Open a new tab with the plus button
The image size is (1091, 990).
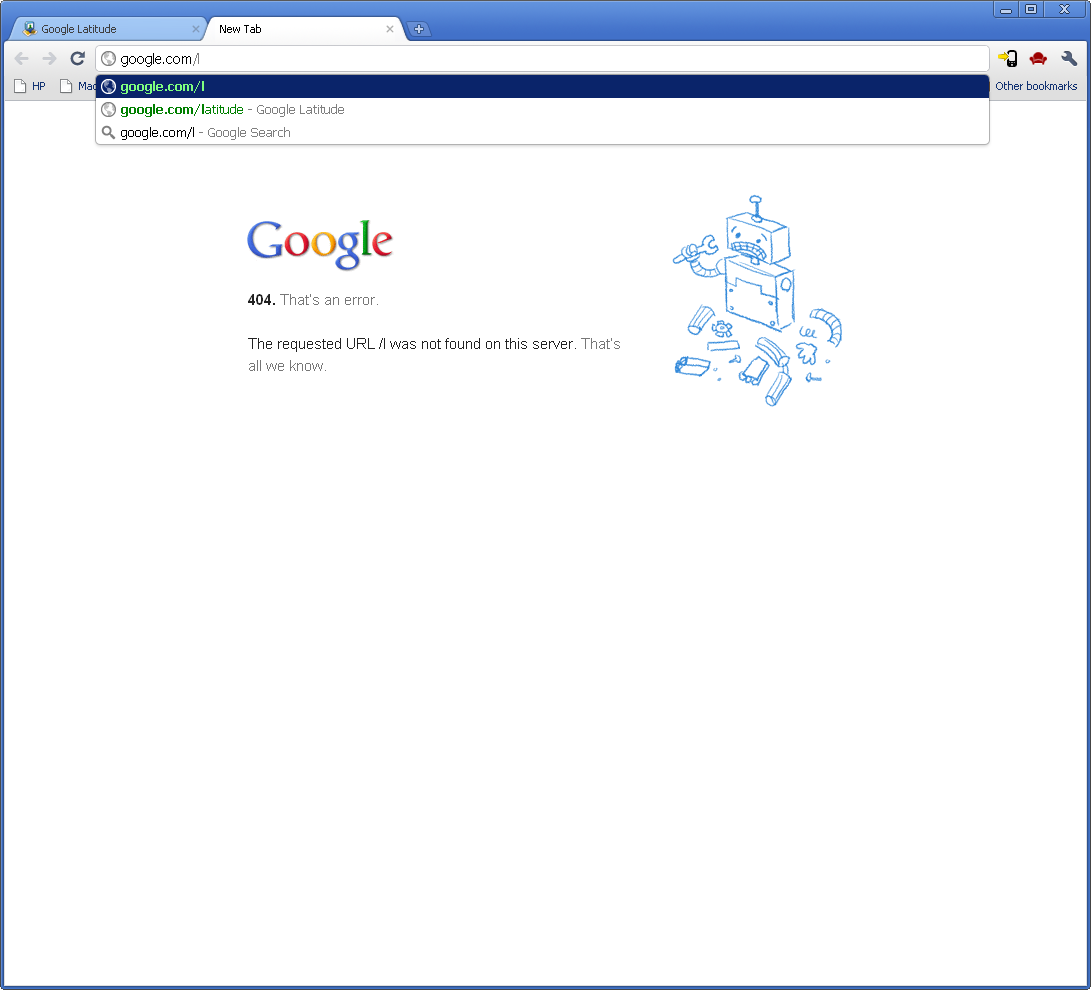[x=418, y=29]
